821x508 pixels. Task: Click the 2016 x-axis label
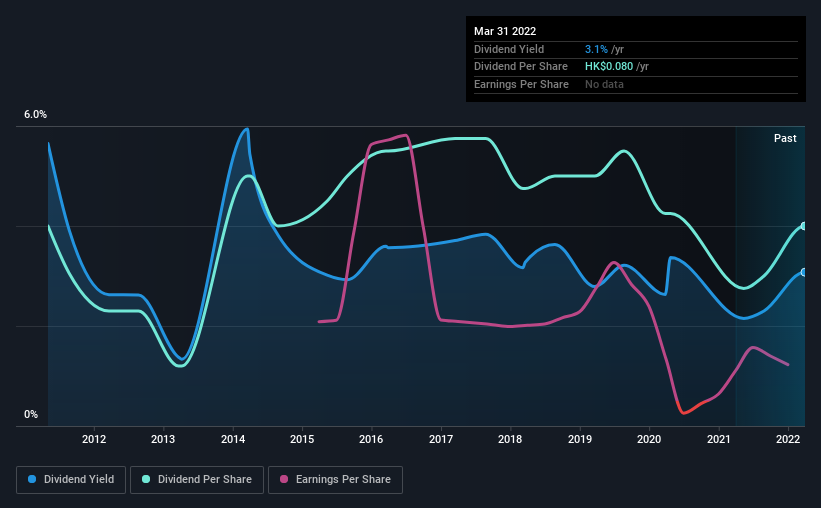(371, 439)
